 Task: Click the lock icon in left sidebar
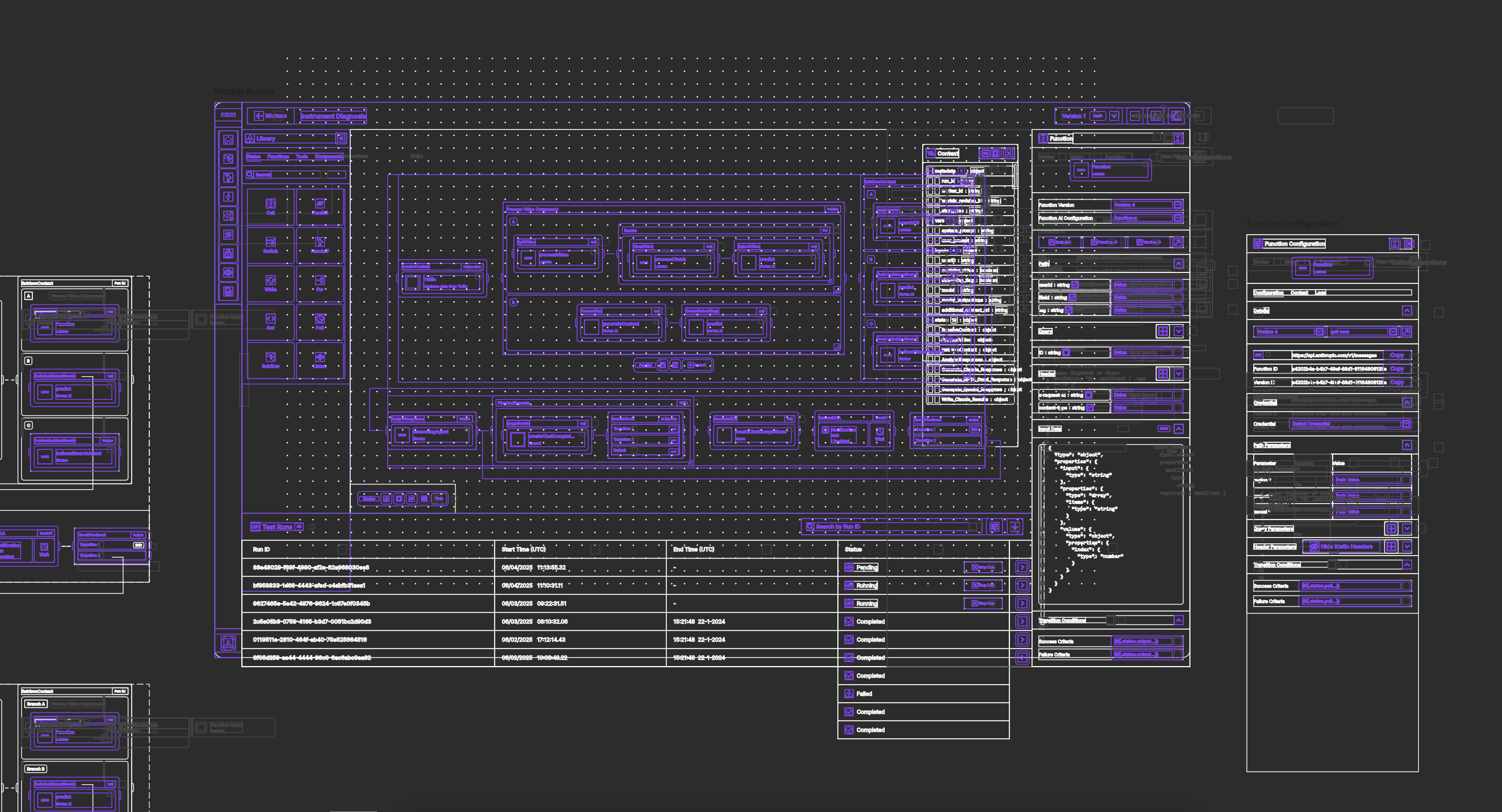pos(229,253)
